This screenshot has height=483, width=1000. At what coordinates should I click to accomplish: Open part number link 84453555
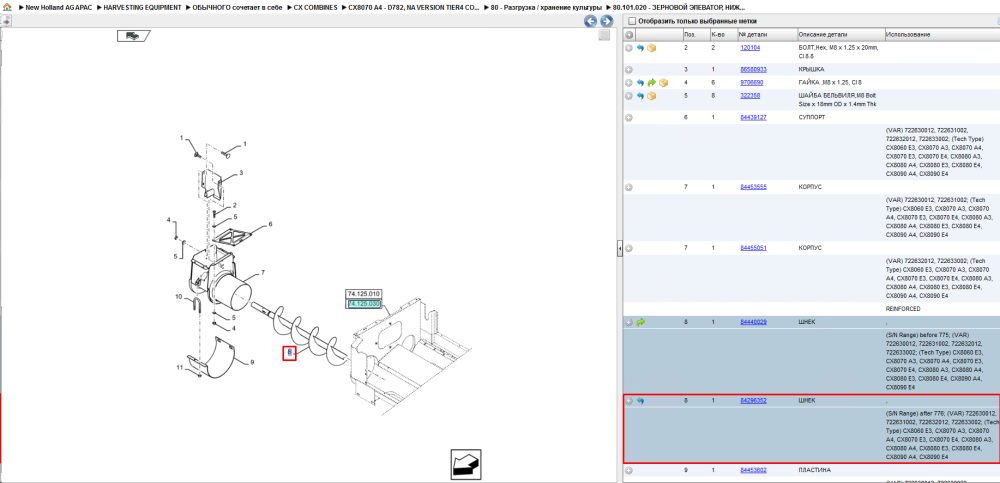(753, 187)
